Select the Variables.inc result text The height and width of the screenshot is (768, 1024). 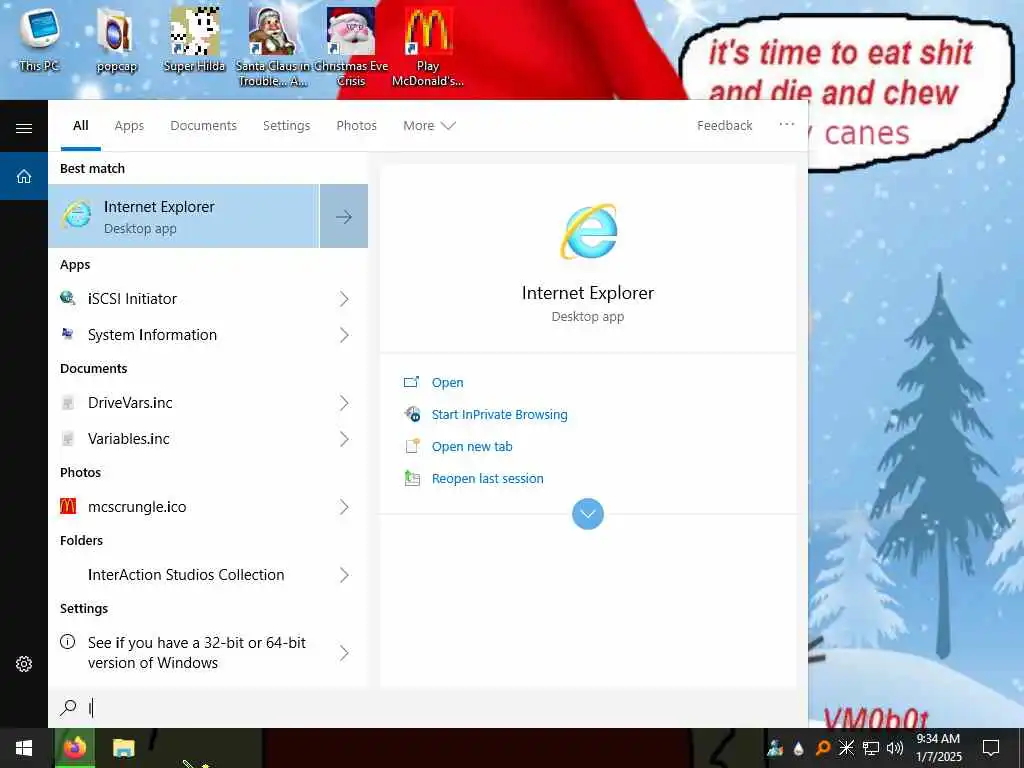[129, 439]
